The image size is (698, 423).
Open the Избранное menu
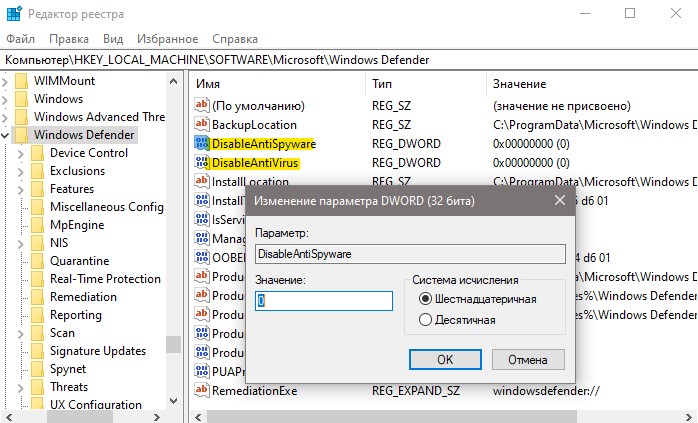(167, 39)
